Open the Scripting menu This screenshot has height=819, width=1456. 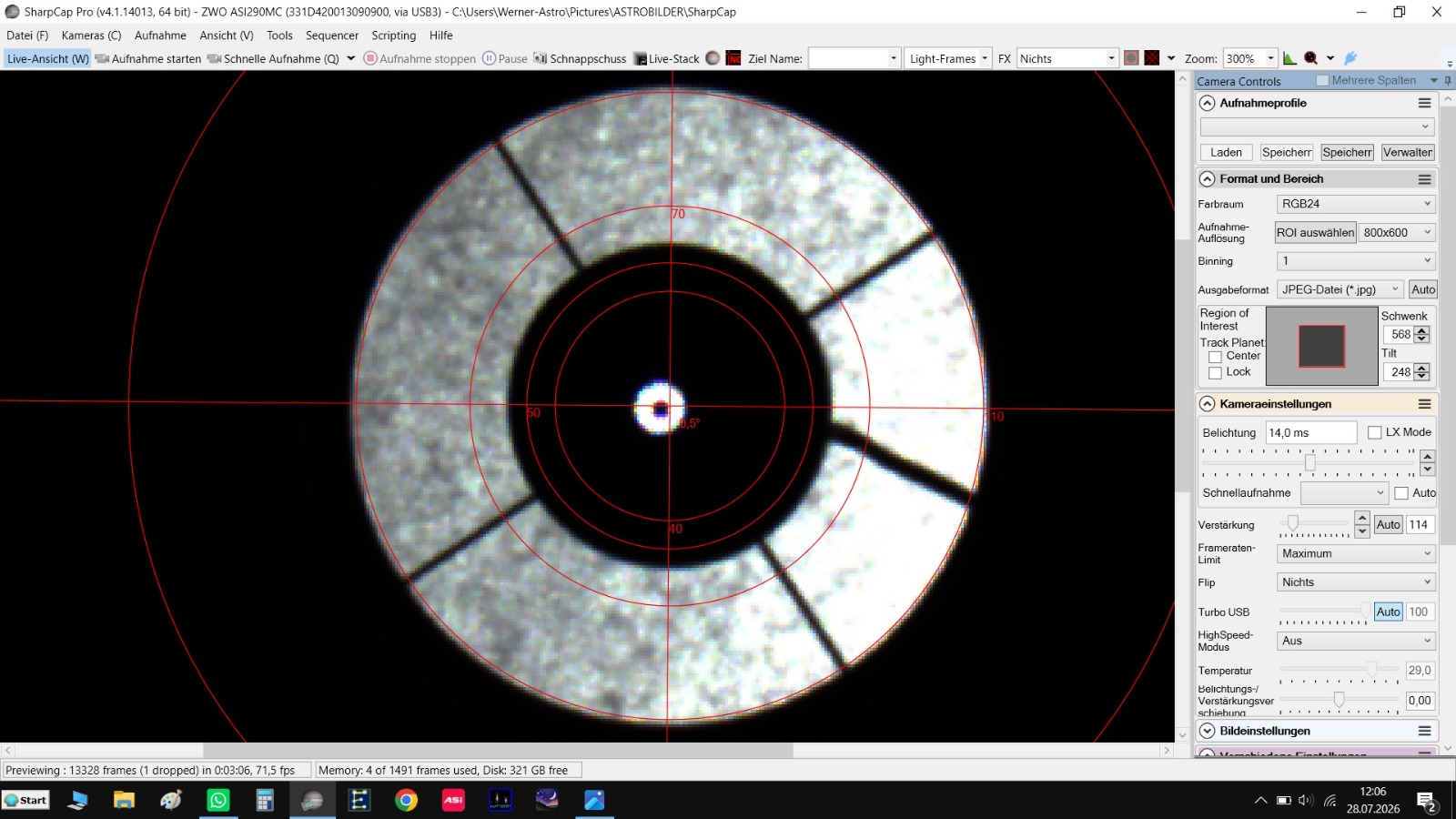[x=394, y=35]
